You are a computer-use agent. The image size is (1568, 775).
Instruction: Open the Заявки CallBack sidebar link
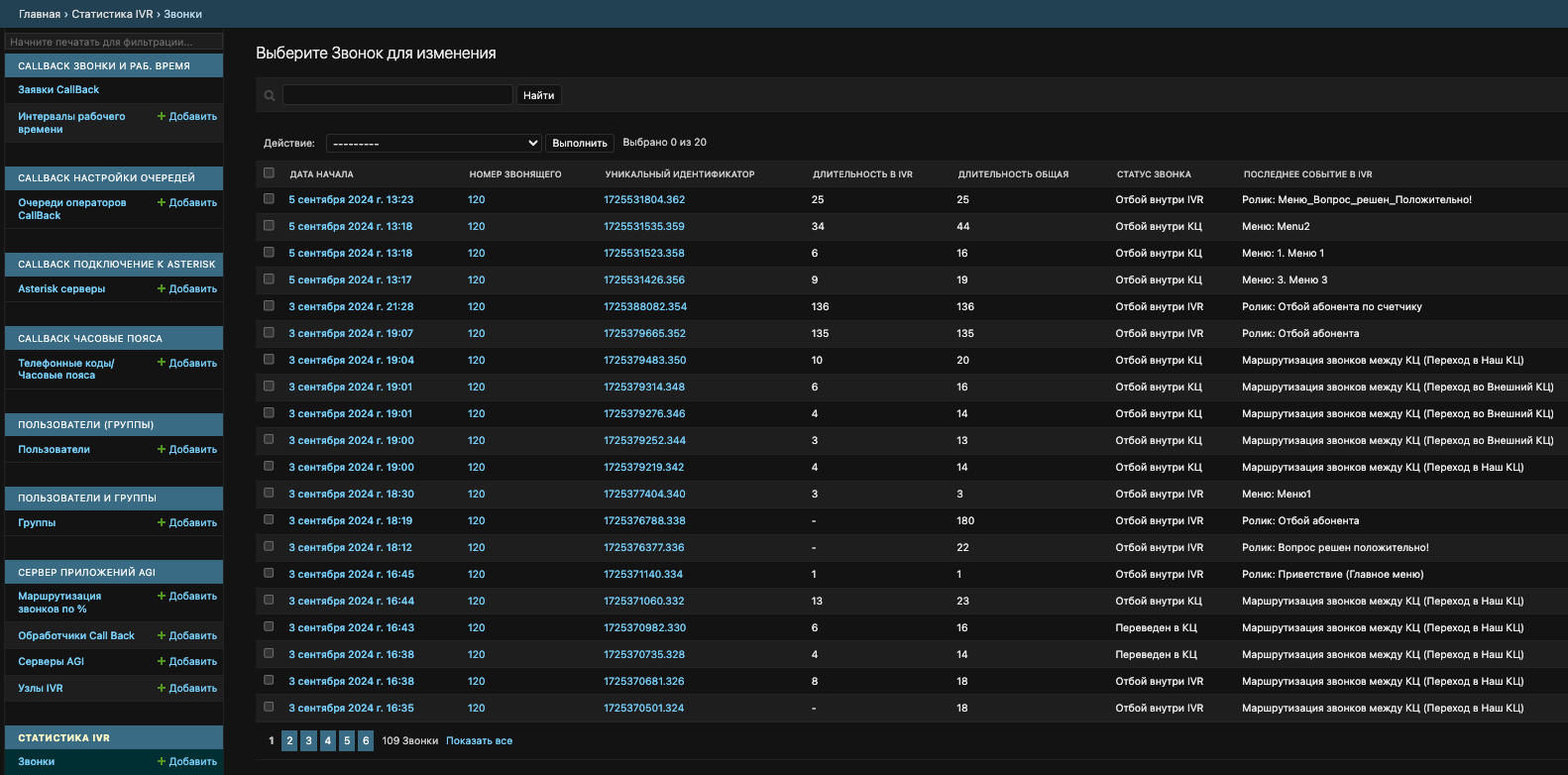pyautogui.click(x=58, y=89)
